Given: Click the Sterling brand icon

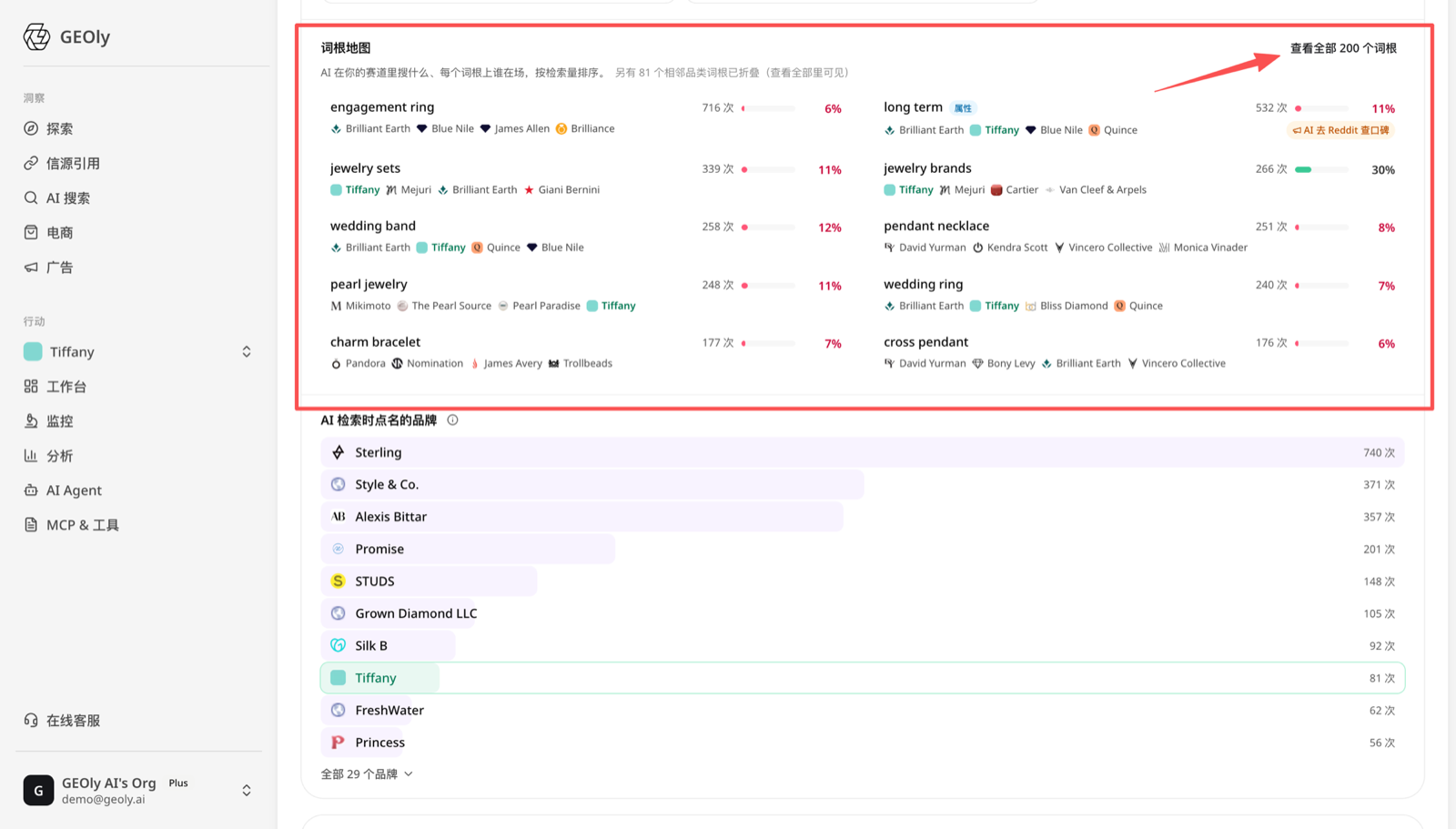Looking at the screenshot, I should click(x=339, y=452).
